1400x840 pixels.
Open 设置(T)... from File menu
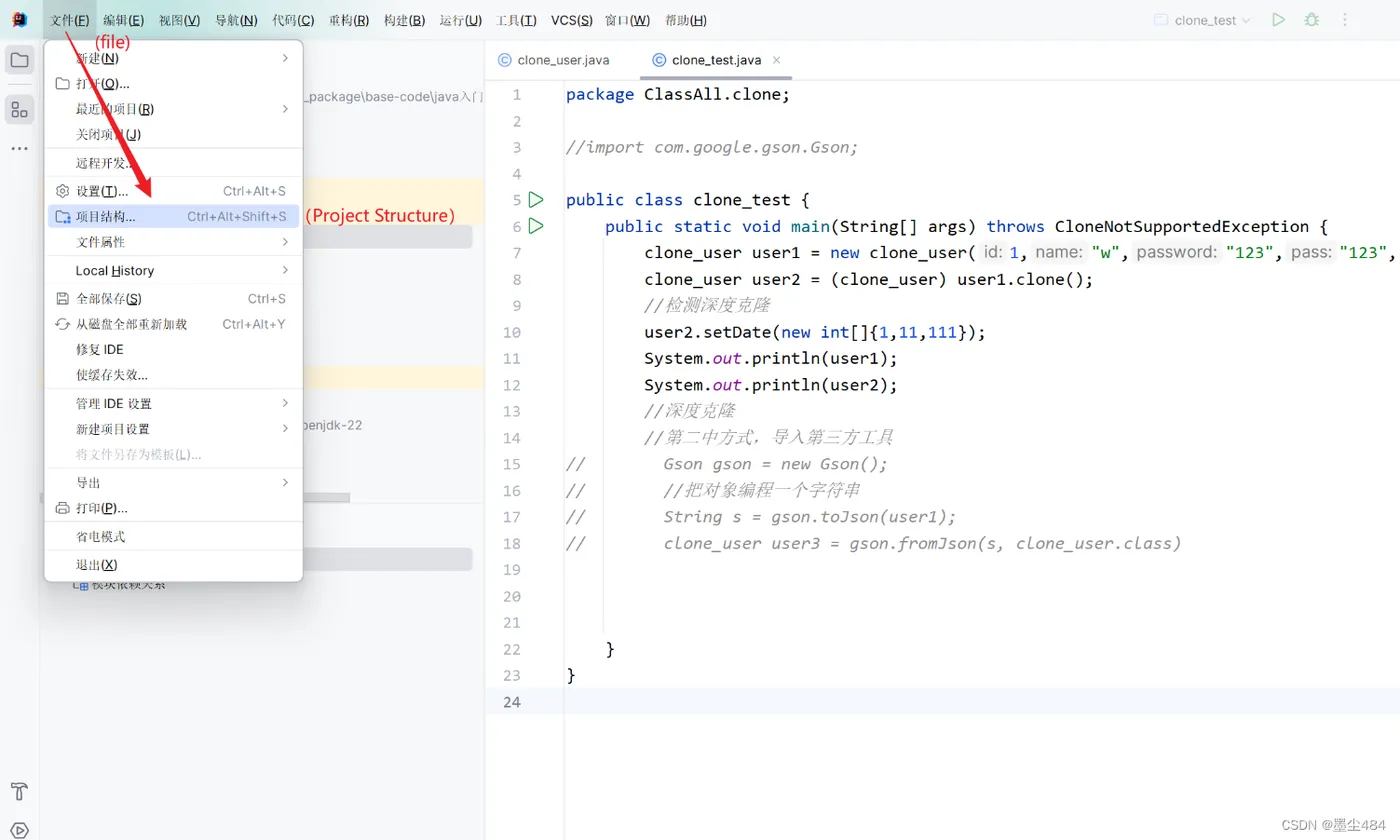pyautogui.click(x=174, y=191)
